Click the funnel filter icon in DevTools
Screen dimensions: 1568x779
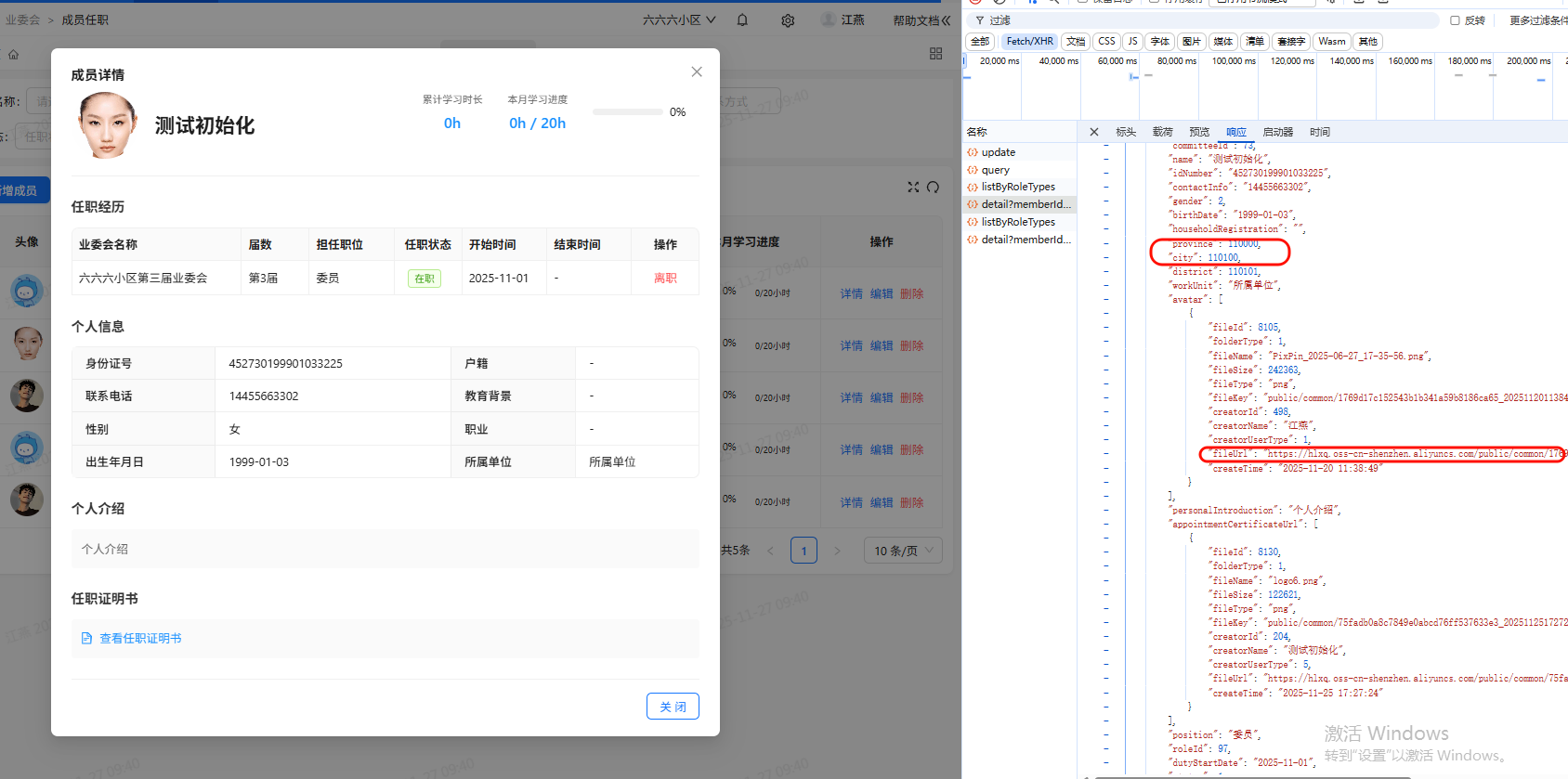point(979,20)
